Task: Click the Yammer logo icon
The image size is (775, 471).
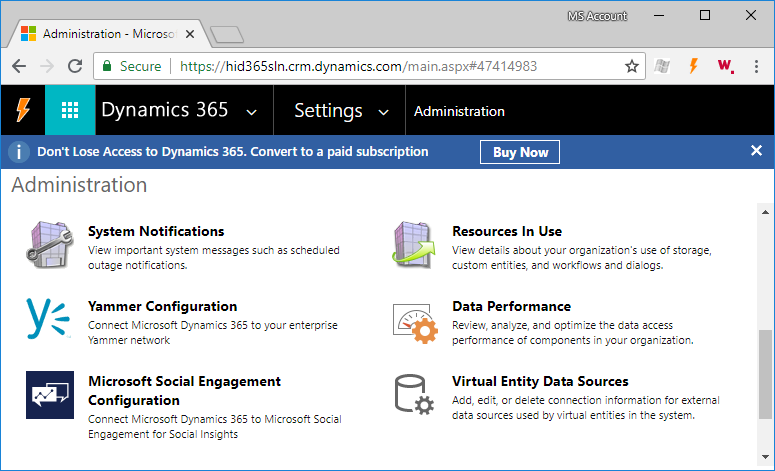Action: click(x=48, y=319)
